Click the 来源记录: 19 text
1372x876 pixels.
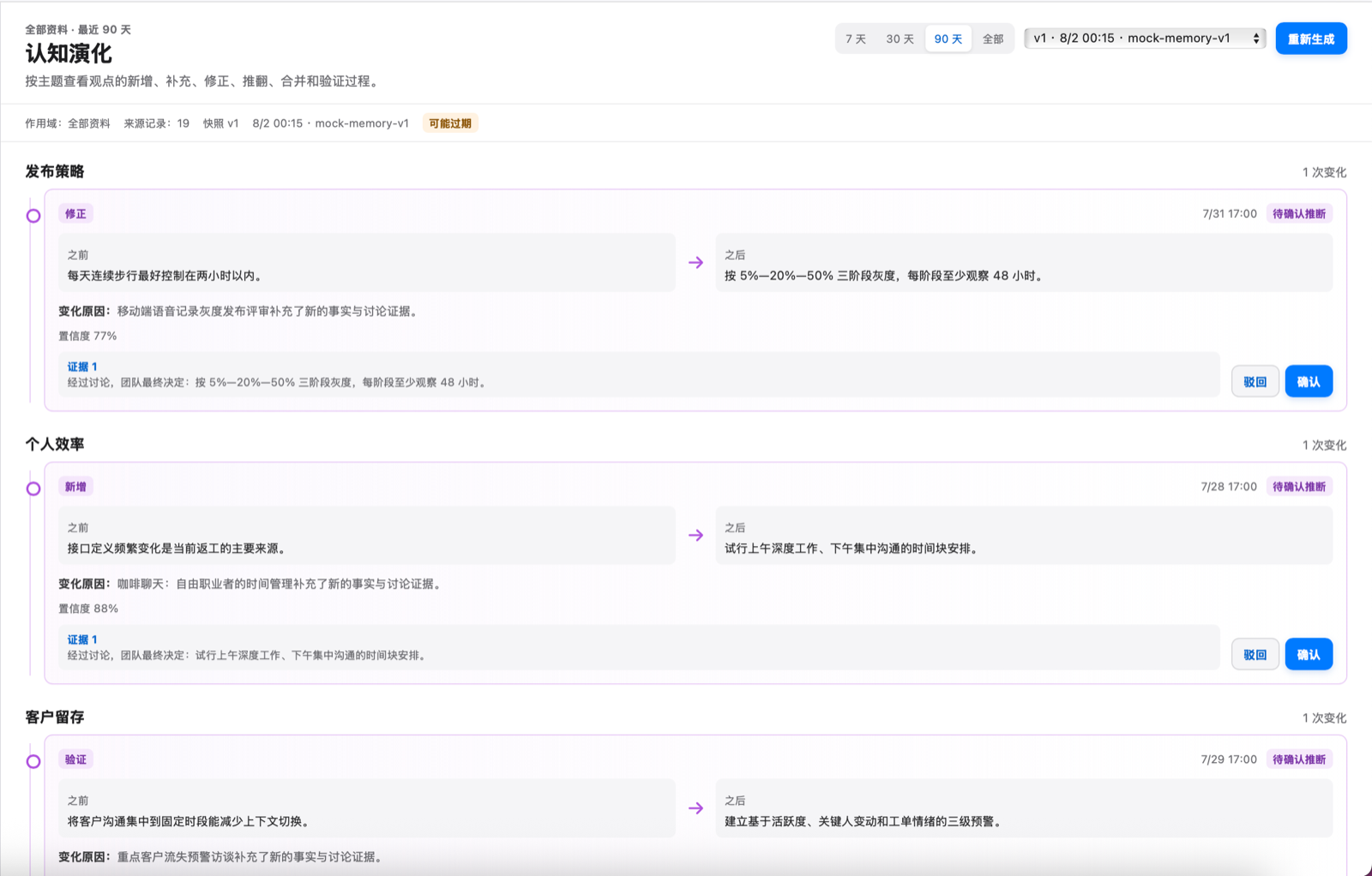pos(156,123)
